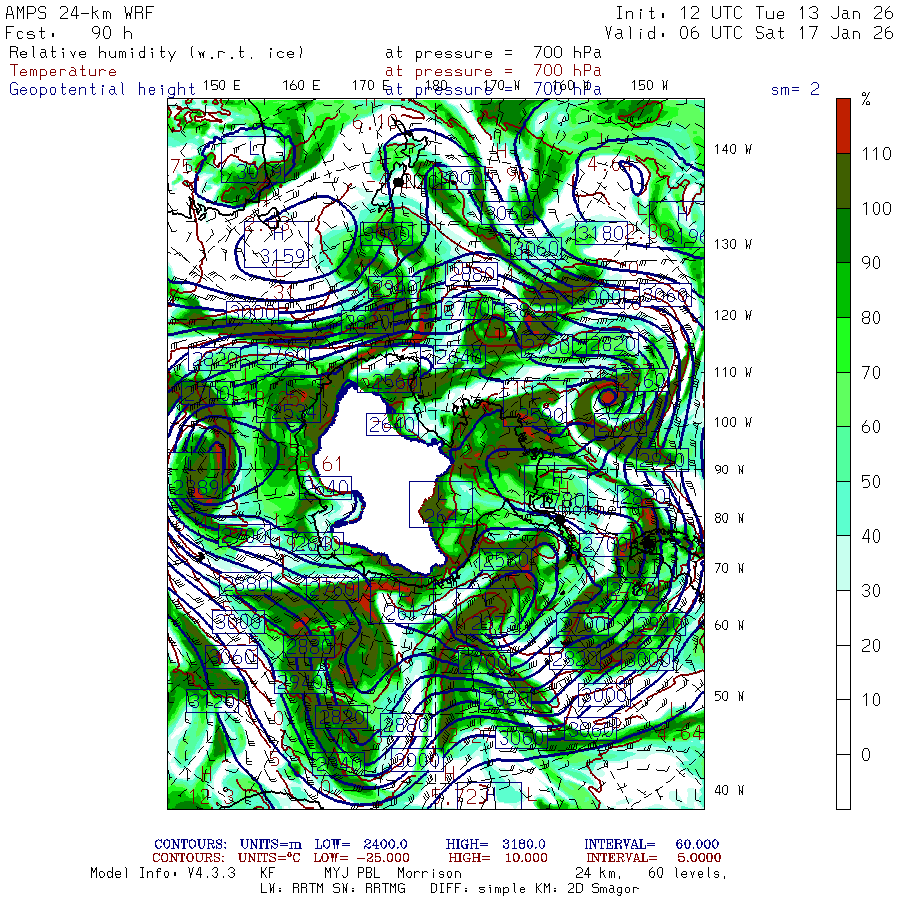The image size is (900, 900).
Task: Select the colorbar segment between 100 and 110
Action: (x=843, y=180)
